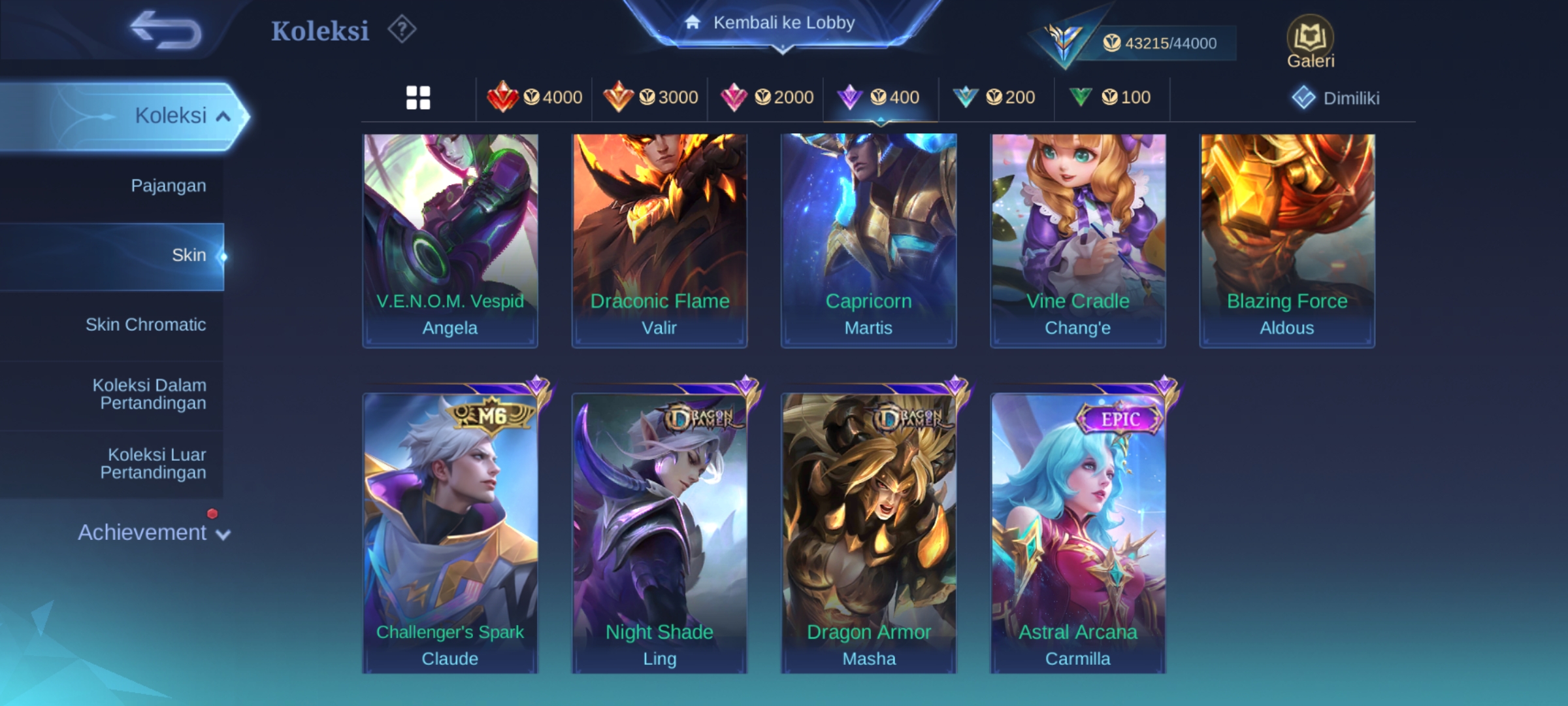Show all skins with the grid icon
1568x706 pixels.
[418, 98]
